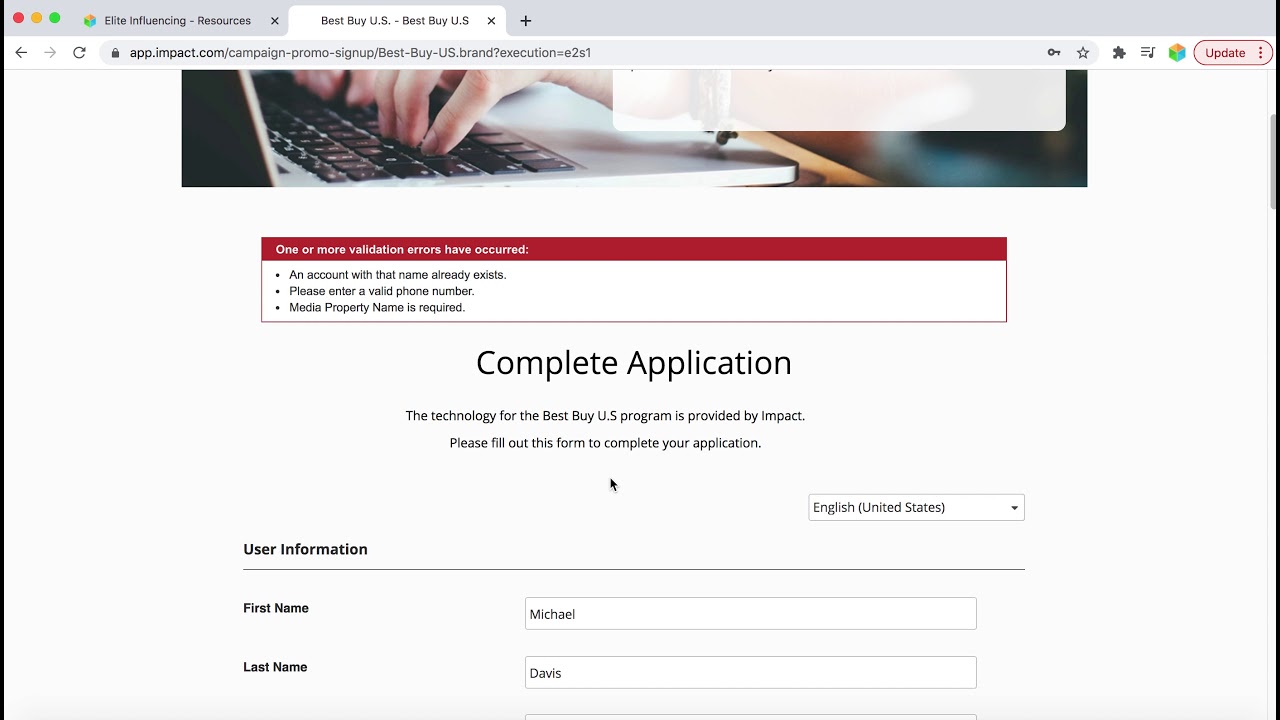Open the Extensions puzzle icon
The image size is (1280, 720).
point(1119,53)
